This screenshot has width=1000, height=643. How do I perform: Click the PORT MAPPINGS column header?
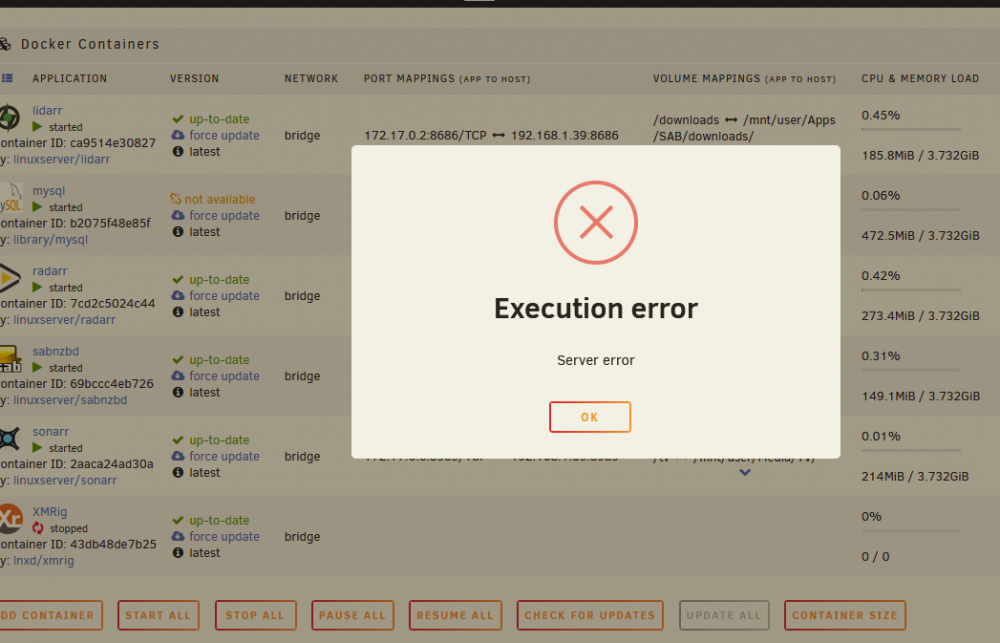pyautogui.click(x=446, y=78)
